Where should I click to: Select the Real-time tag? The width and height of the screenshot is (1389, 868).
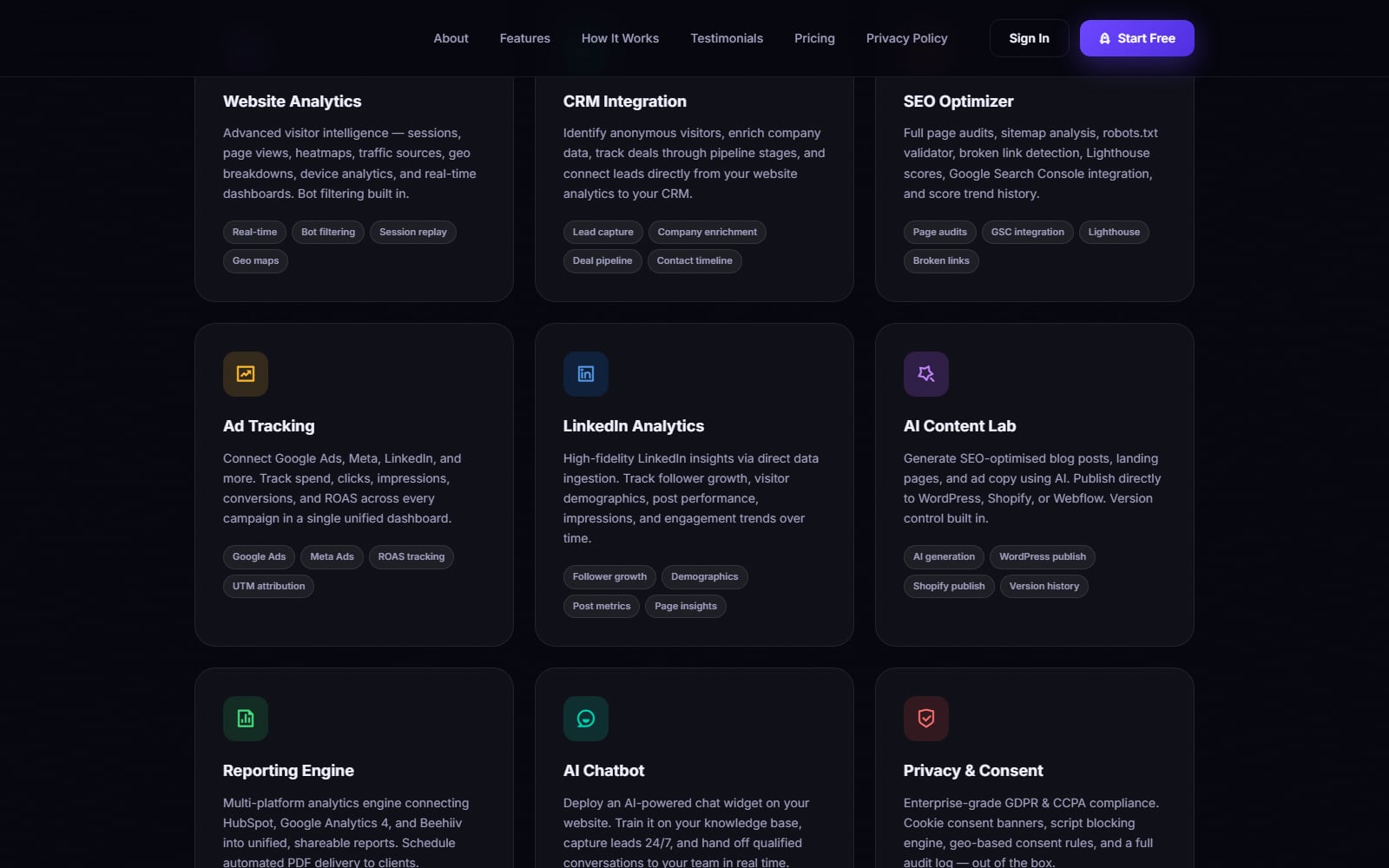[x=254, y=232]
